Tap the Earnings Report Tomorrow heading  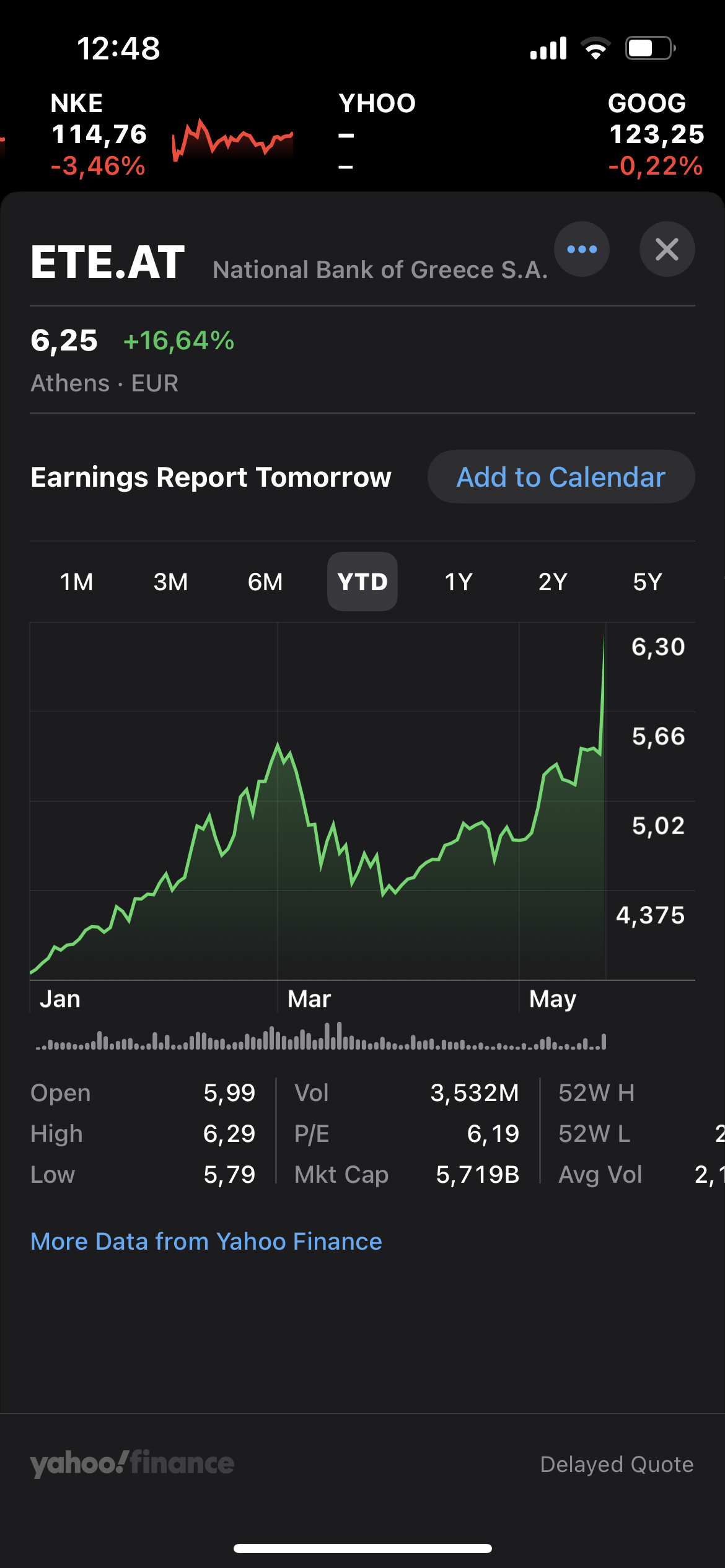click(x=211, y=477)
